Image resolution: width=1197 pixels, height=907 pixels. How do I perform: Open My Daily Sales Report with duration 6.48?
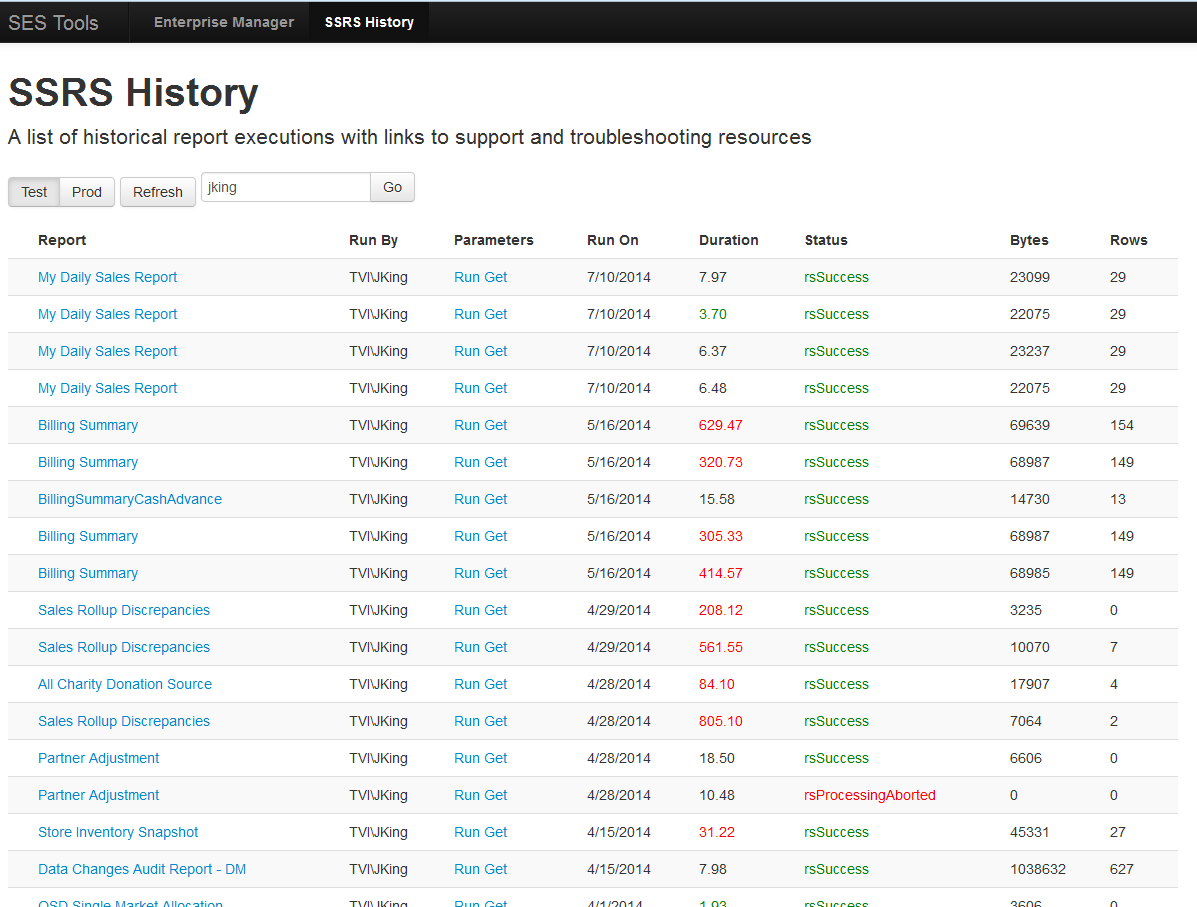[108, 388]
